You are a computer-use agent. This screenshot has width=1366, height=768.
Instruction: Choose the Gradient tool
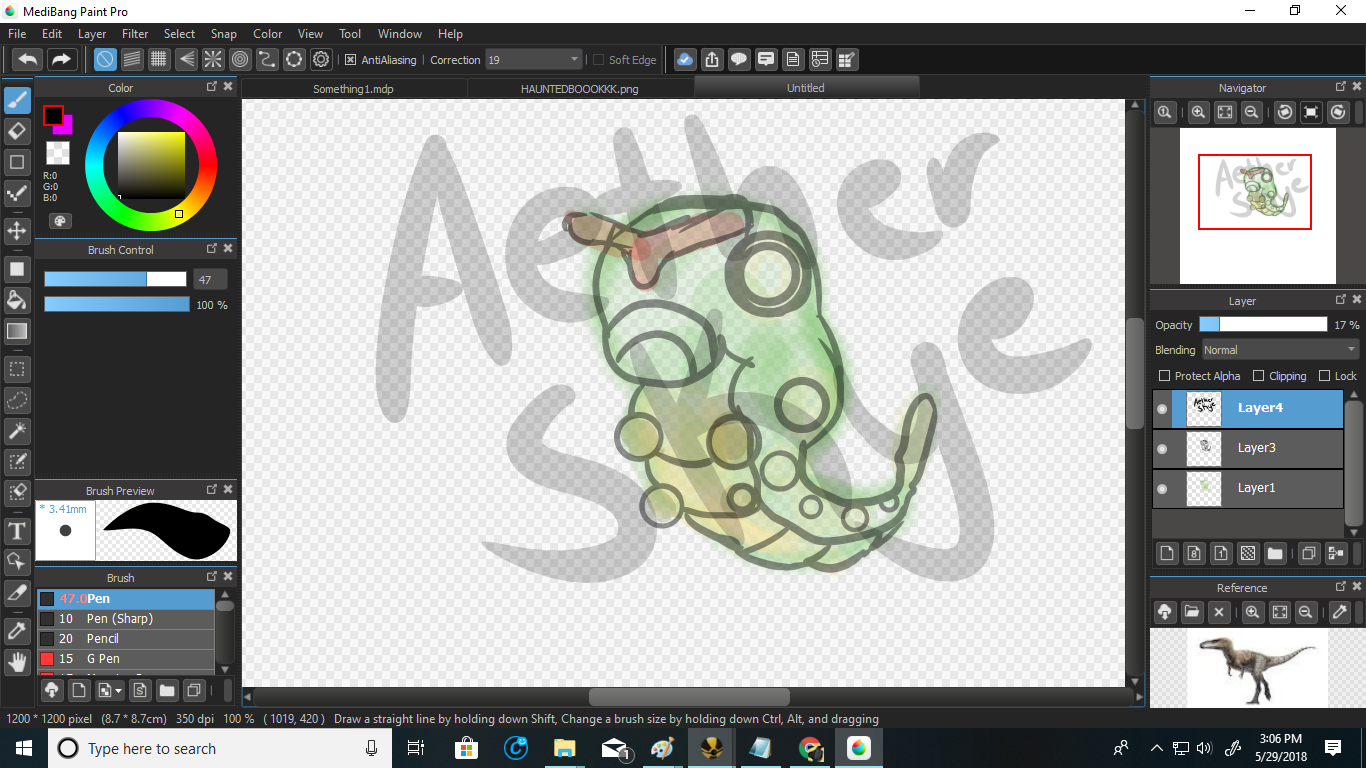pos(17,331)
